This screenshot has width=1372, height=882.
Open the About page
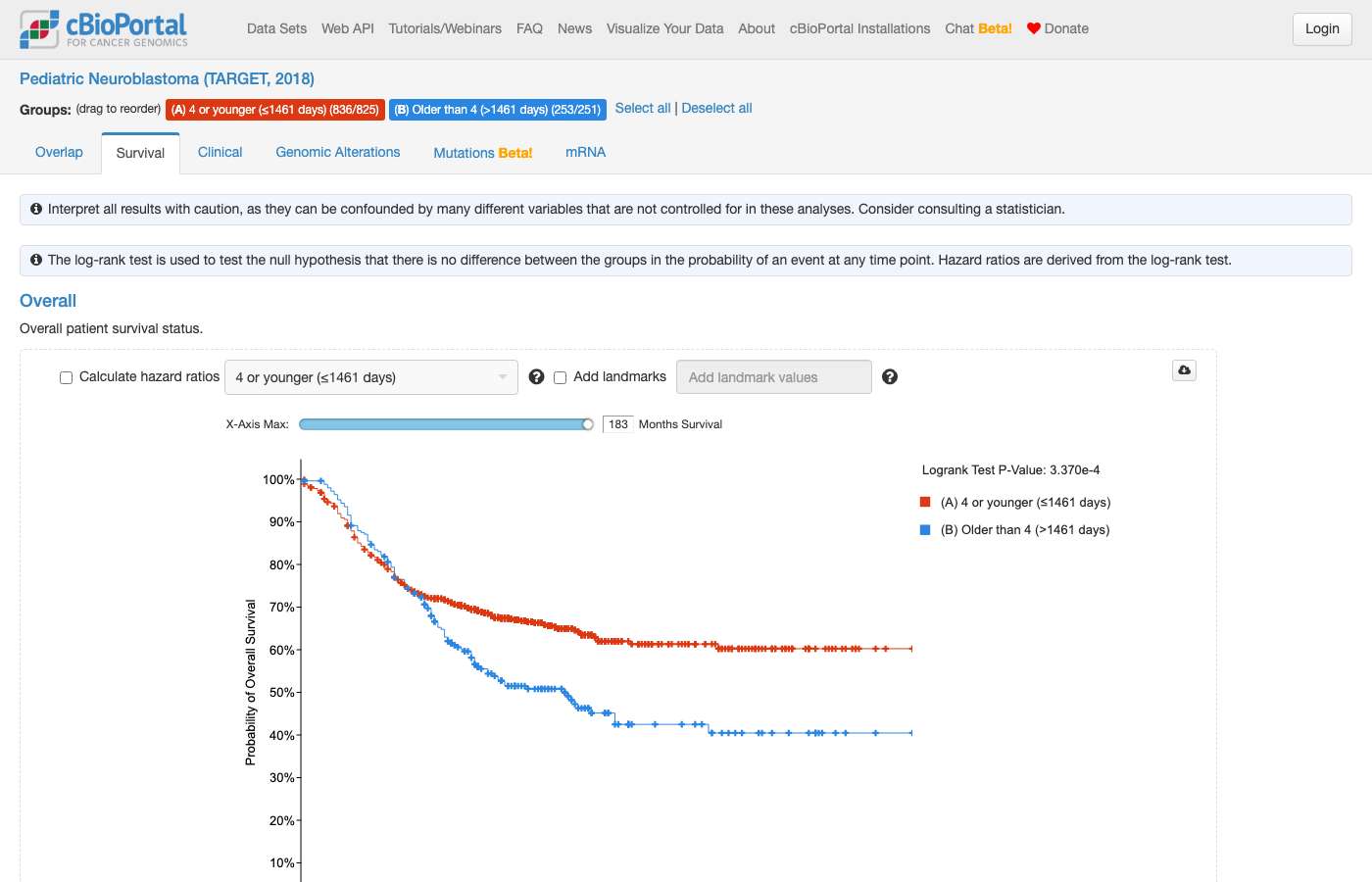[757, 28]
